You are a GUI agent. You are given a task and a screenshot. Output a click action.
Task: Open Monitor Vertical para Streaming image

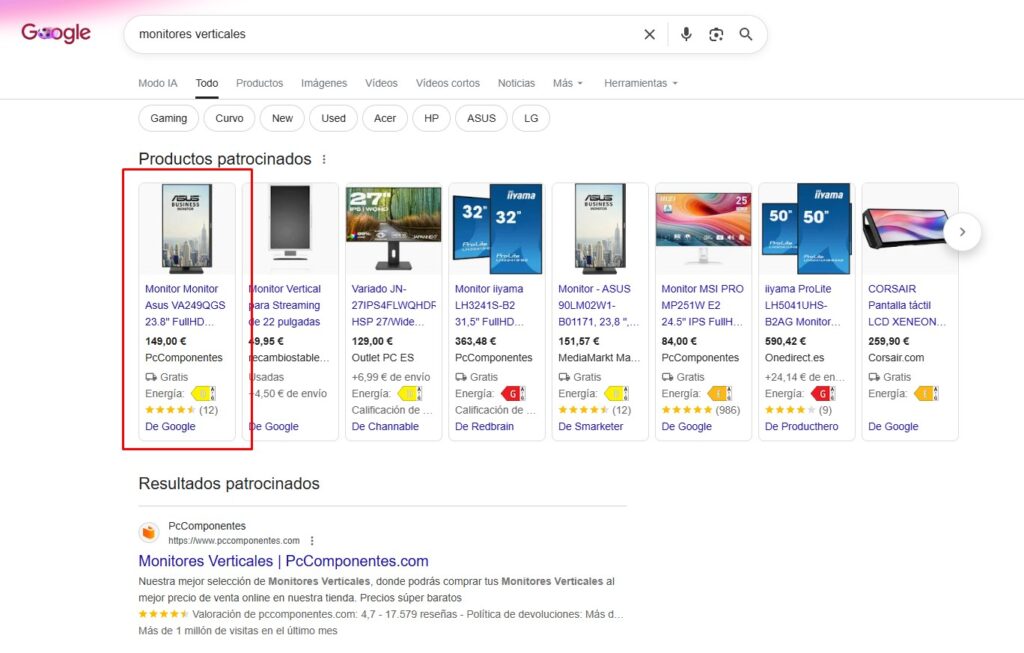290,228
